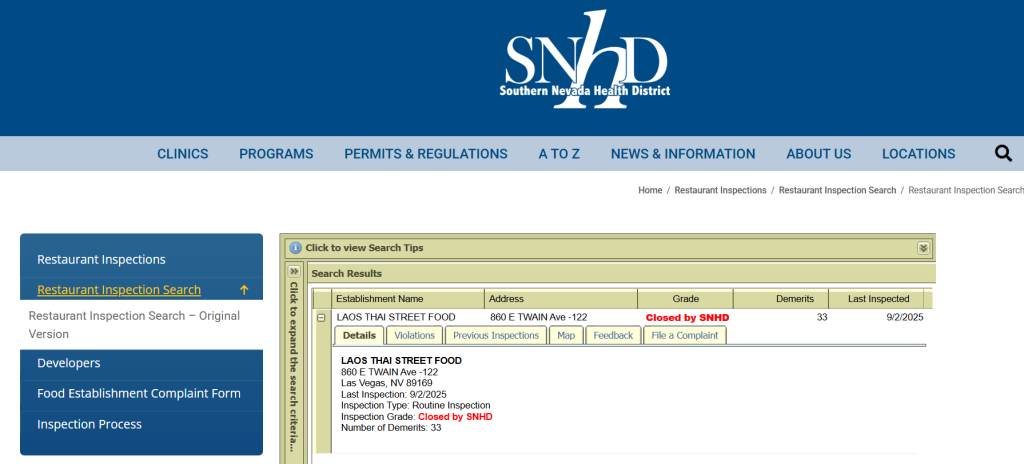Switch to File a Complaint tab
1024x464 pixels.
coord(685,335)
